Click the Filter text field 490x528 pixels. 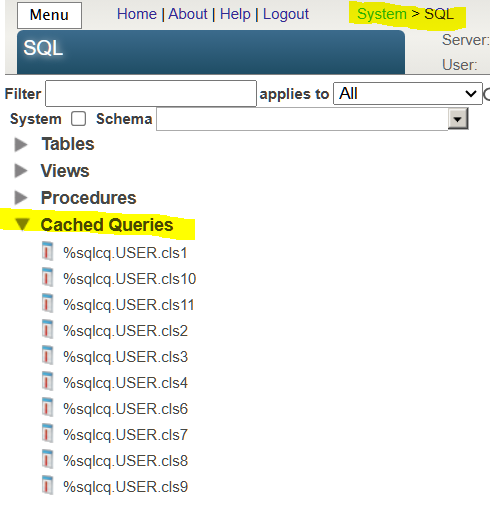pos(151,93)
